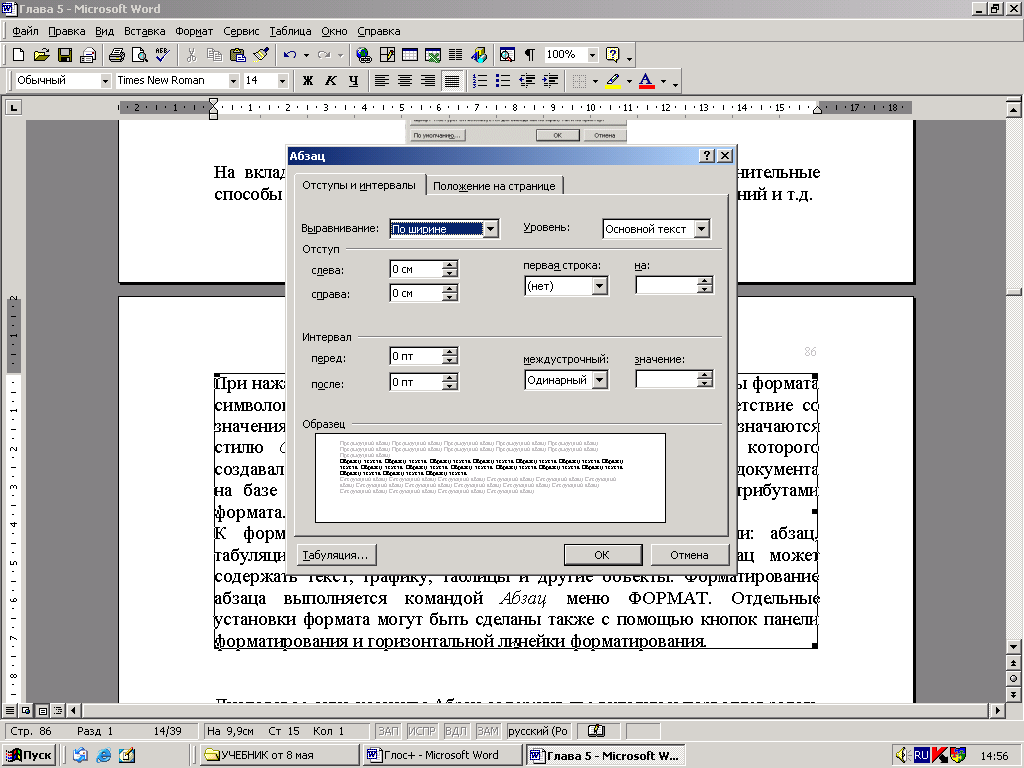Copy the selection with the toolbar icon
This screenshot has height=768, width=1024.
pos(214,55)
